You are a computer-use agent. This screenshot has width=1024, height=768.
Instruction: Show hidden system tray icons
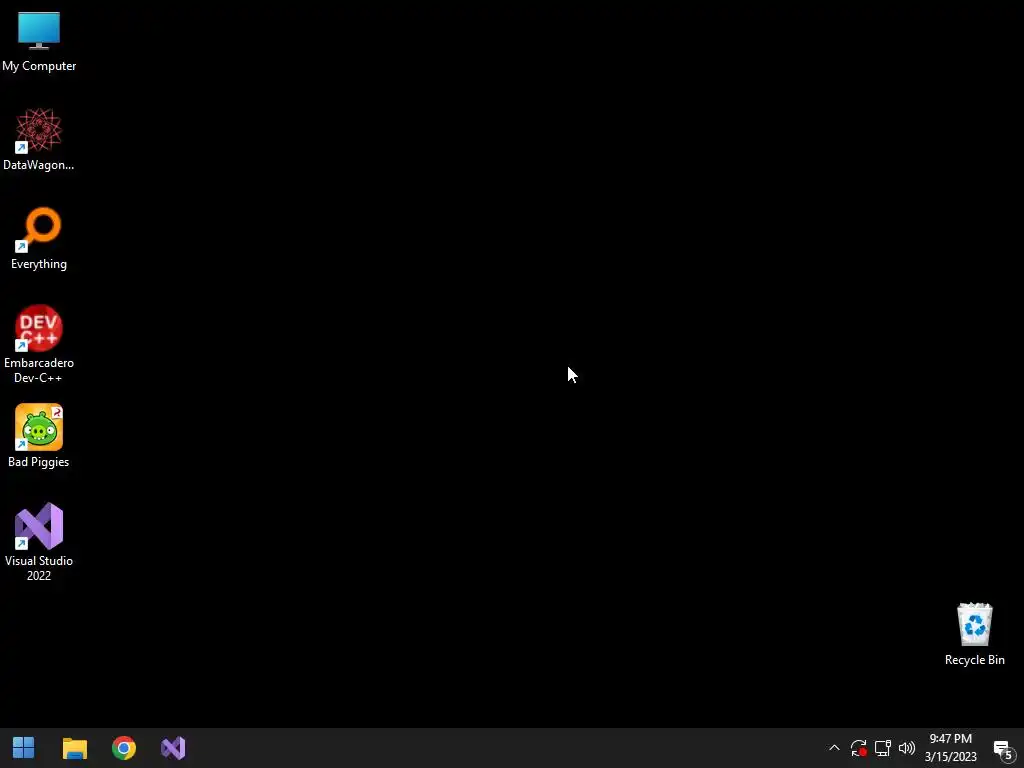click(x=834, y=748)
